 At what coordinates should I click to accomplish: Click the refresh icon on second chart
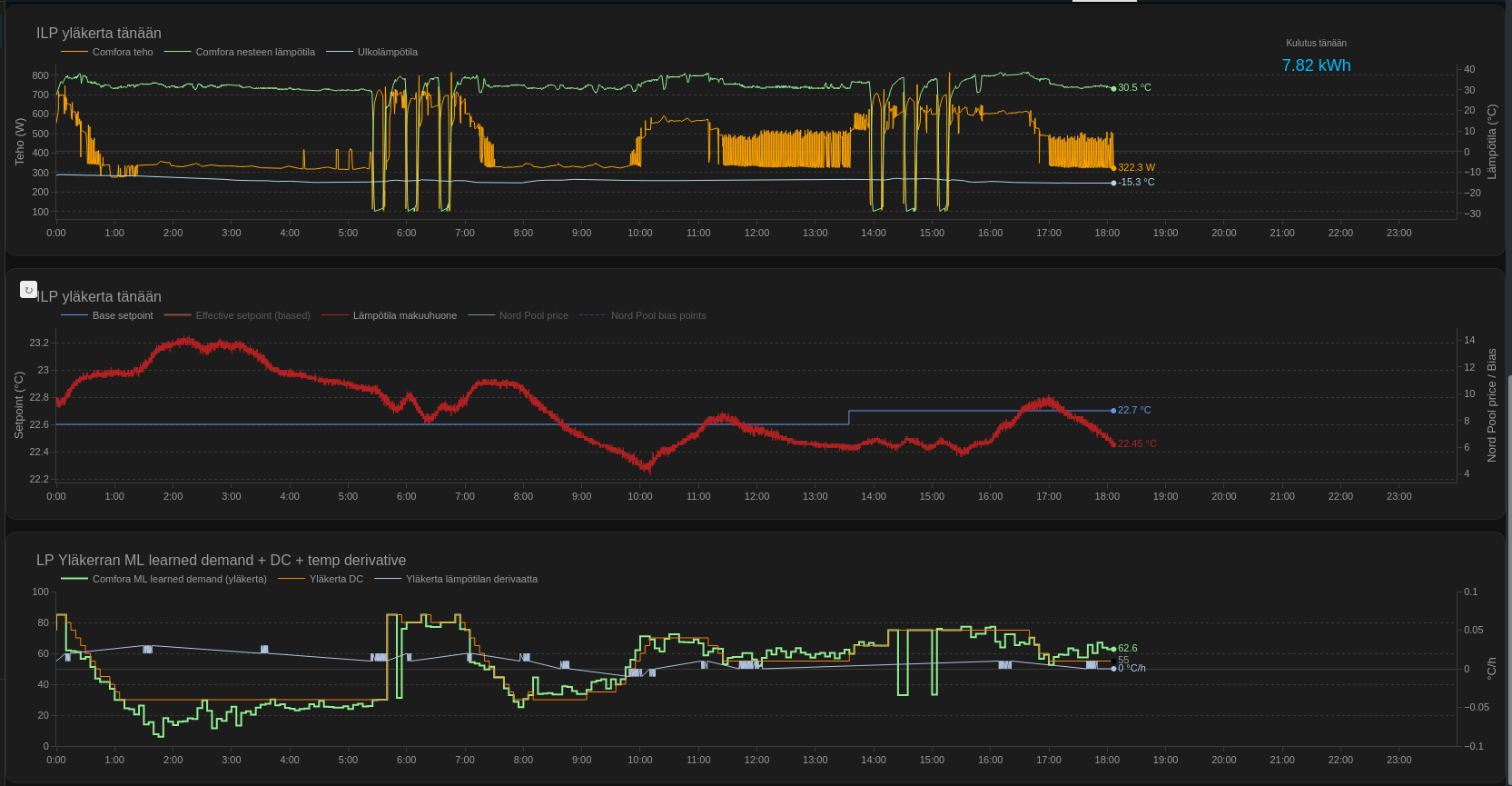click(28, 290)
